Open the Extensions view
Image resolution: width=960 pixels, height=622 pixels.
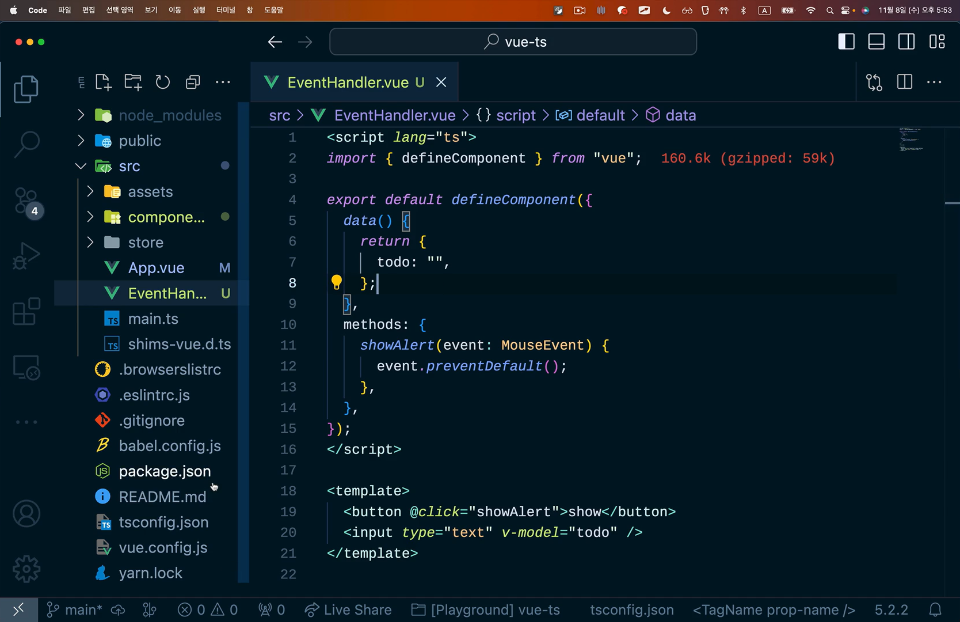click(27, 312)
